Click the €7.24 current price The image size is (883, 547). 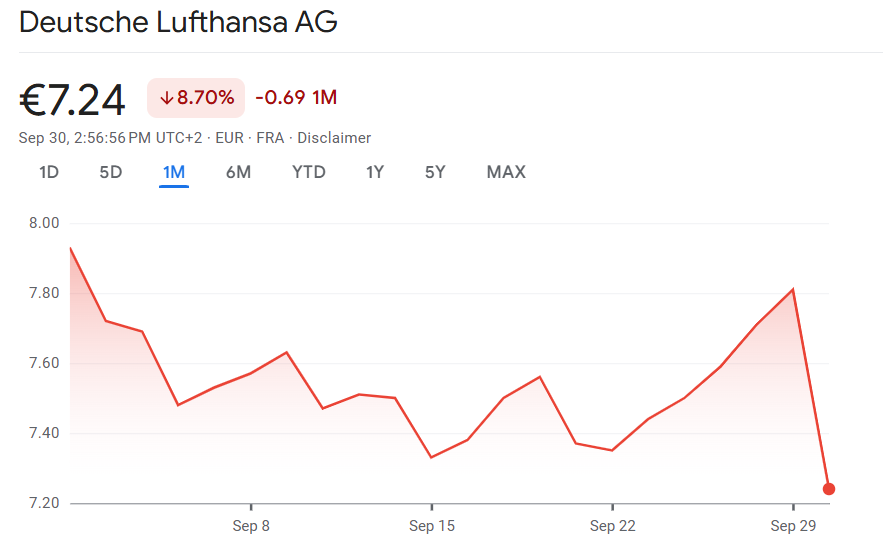click(73, 99)
